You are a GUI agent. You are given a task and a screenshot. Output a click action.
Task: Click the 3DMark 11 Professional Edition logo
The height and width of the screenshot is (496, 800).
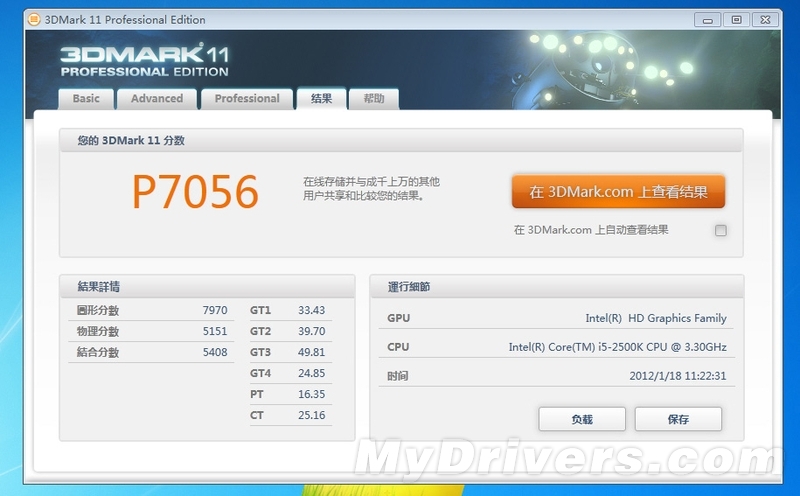144,60
